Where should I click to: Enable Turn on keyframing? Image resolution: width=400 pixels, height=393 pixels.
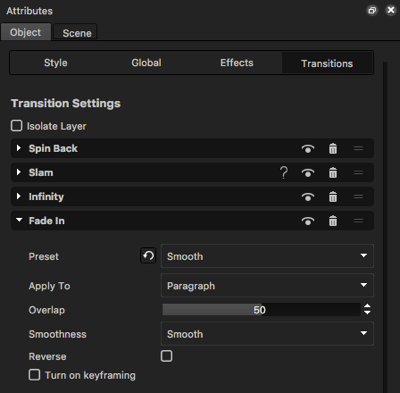[34, 375]
